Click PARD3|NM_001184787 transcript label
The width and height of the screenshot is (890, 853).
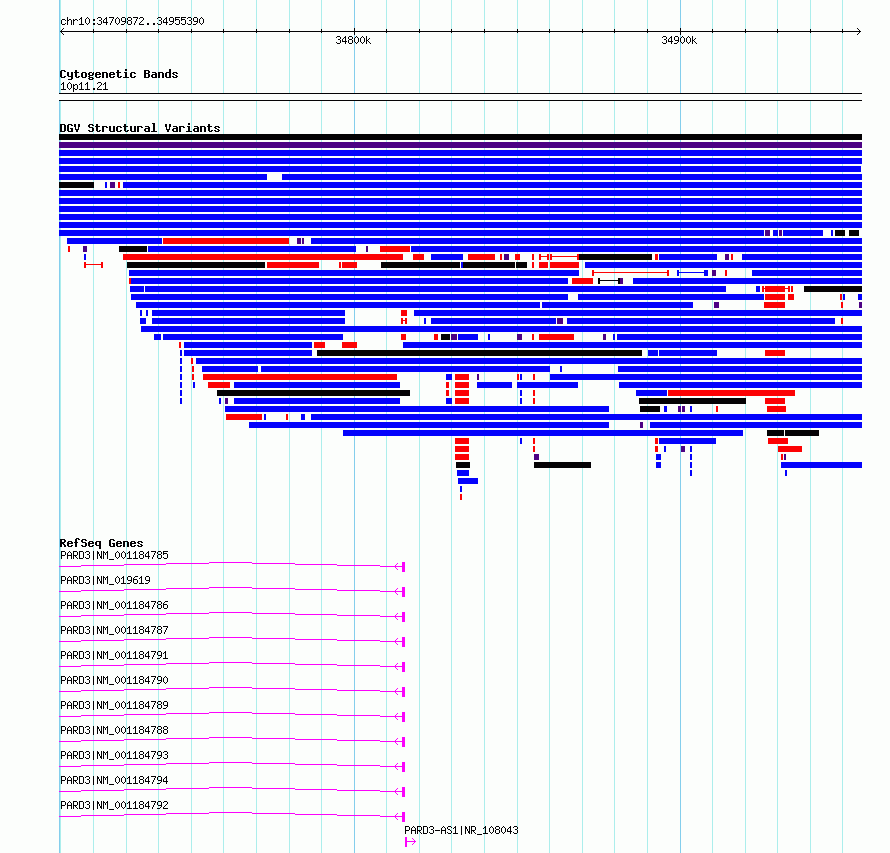tap(114, 630)
